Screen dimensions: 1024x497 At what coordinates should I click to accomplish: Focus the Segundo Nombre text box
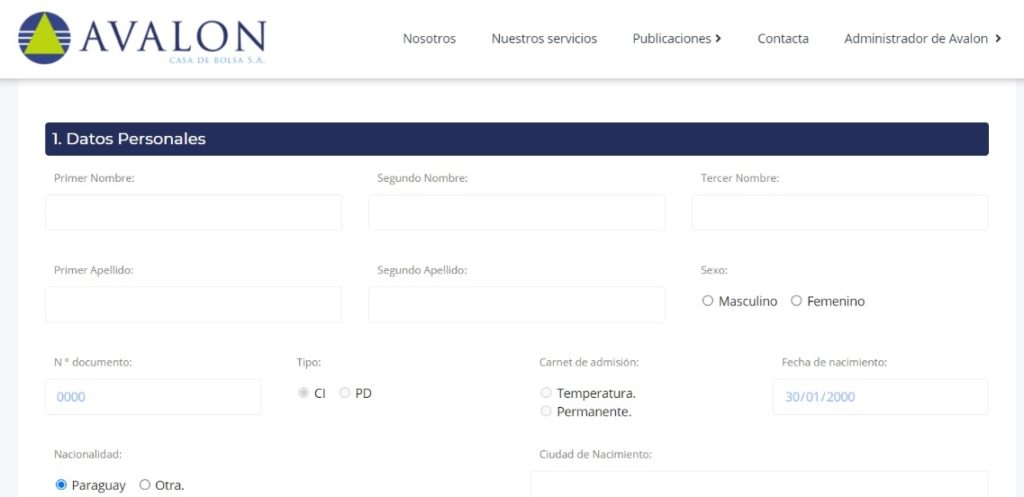pos(516,213)
